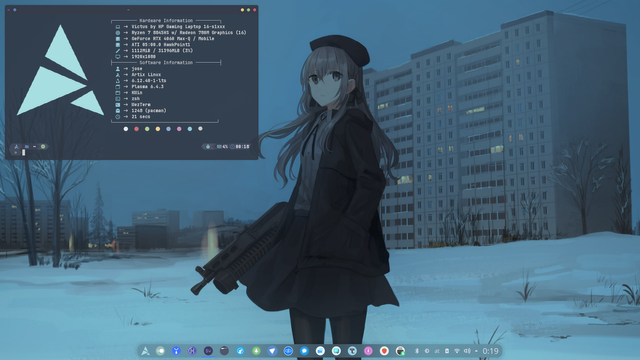640x360 pixels.
Task: Click the blue folder icon in terminal prompt
Action: click(x=27, y=147)
